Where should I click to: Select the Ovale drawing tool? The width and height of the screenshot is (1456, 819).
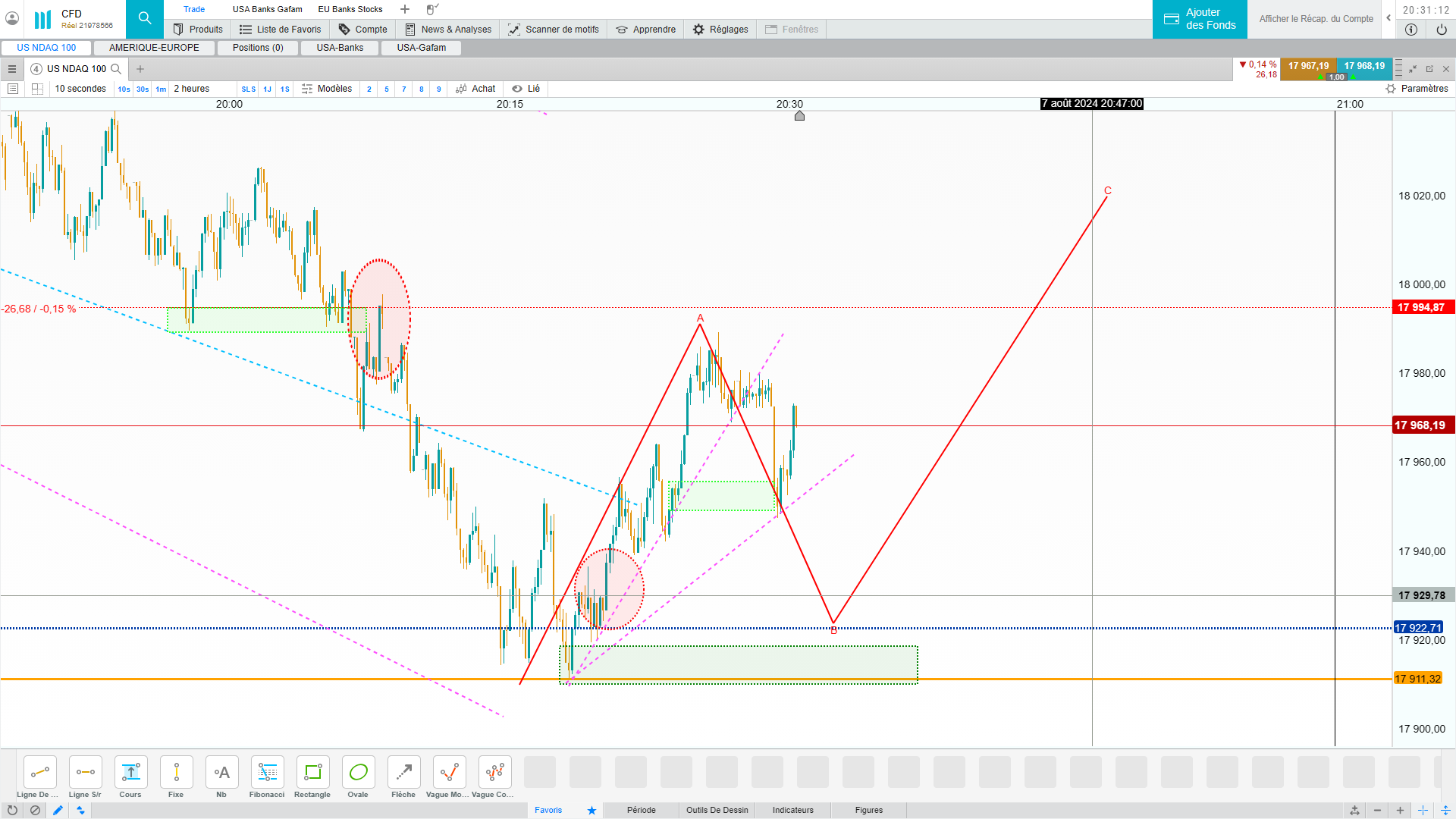(358, 773)
